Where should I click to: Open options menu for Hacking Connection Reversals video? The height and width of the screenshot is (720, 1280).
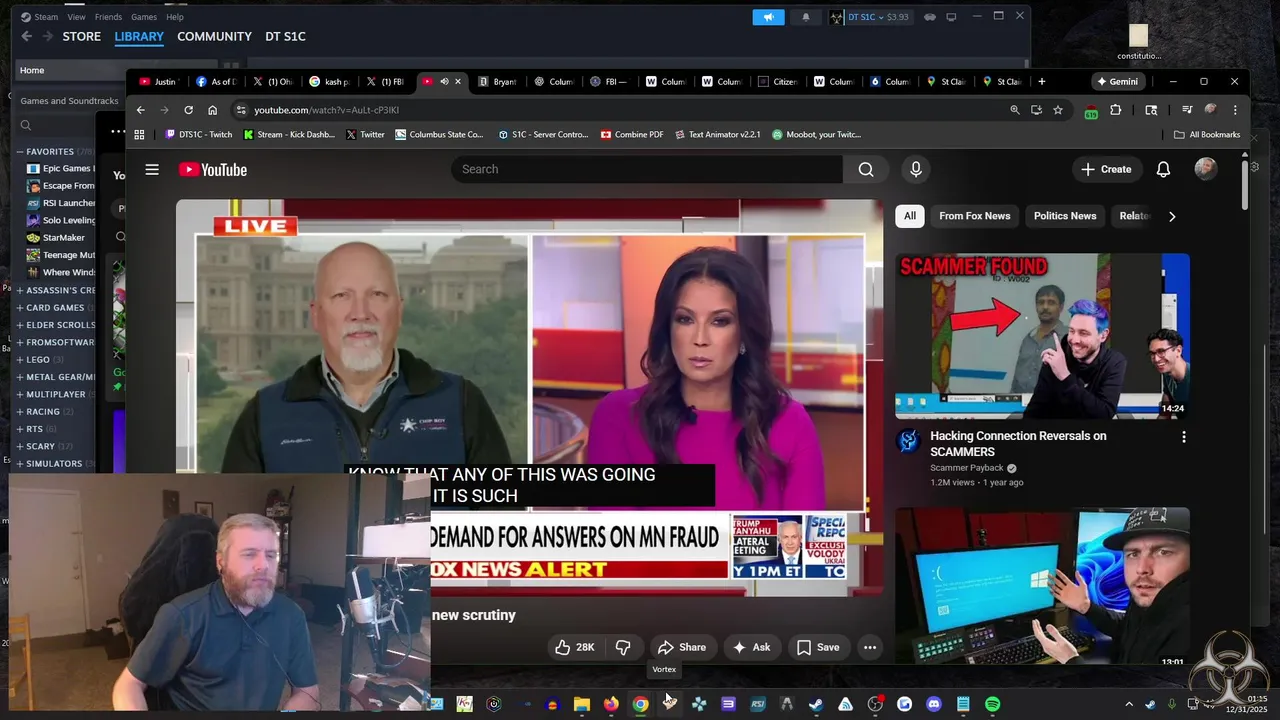pyautogui.click(x=1184, y=437)
